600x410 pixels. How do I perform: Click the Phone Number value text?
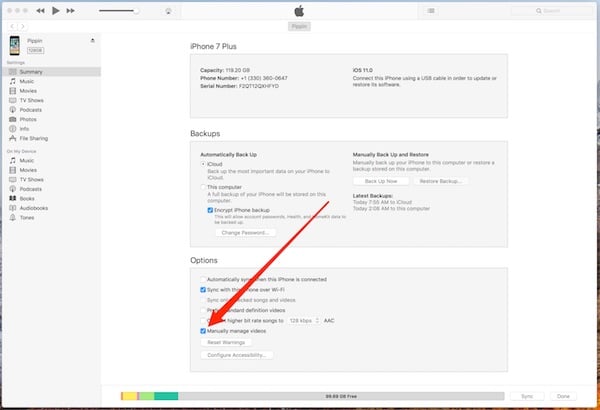264,78
